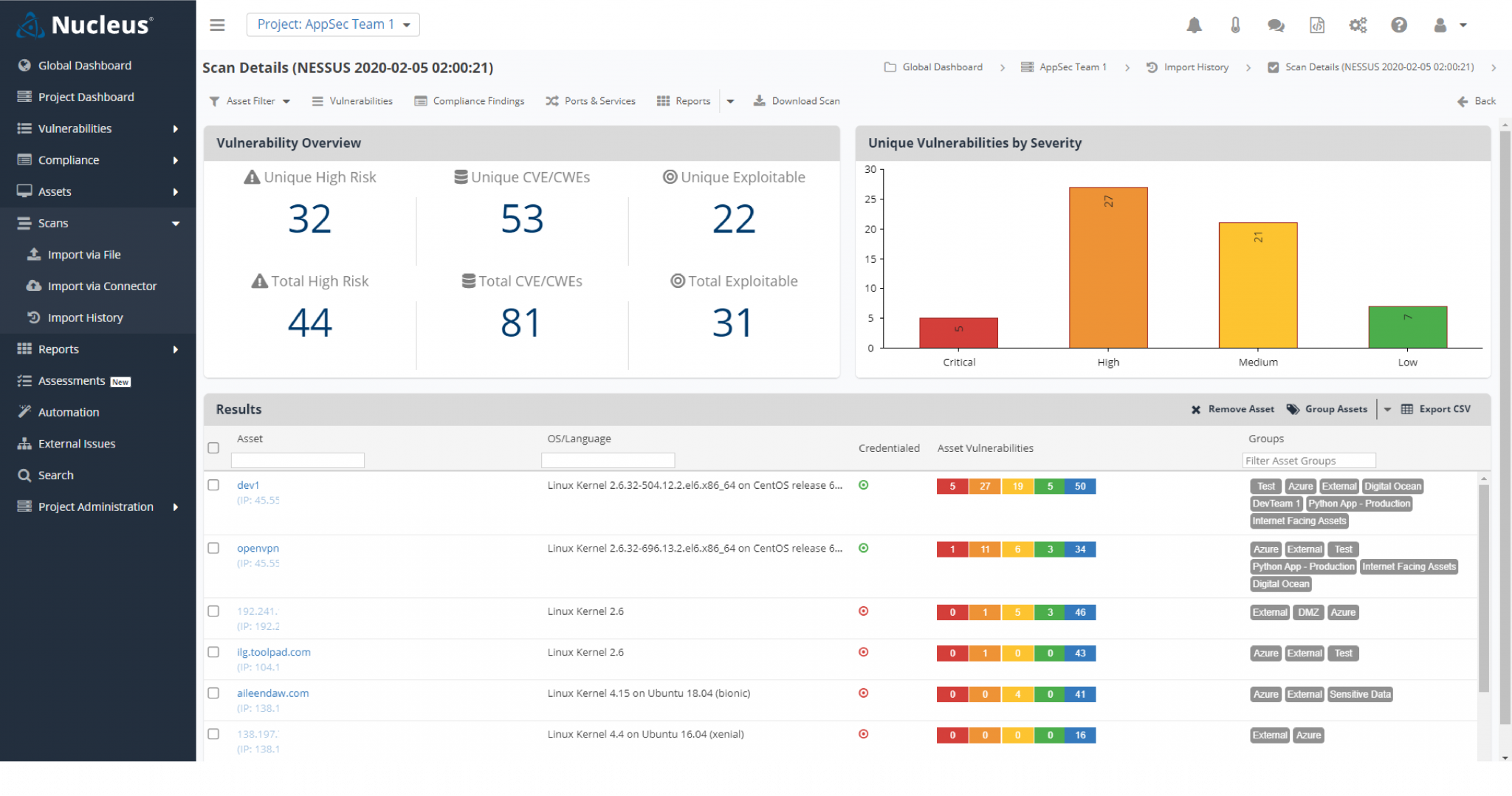Screen dimensions: 1512x796
Task: Click the hamburger menu icon
Action: click(x=217, y=25)
